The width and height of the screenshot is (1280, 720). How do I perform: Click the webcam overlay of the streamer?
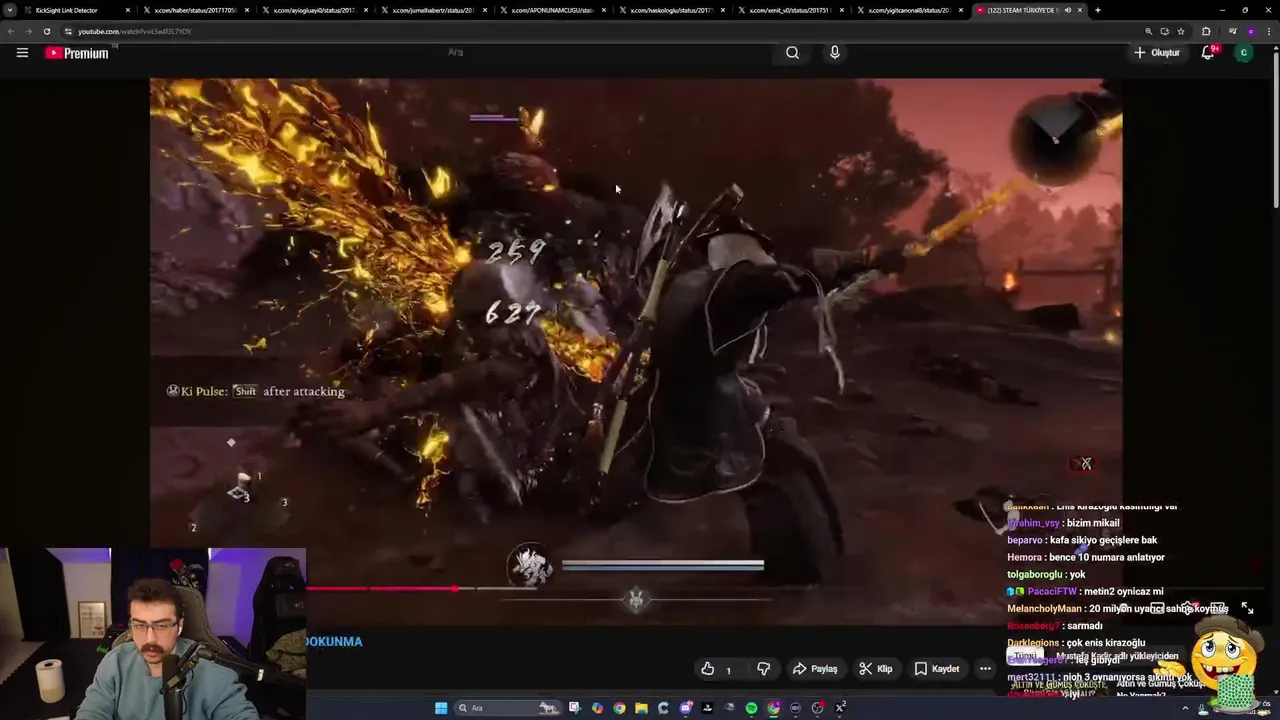coord(153,634)
